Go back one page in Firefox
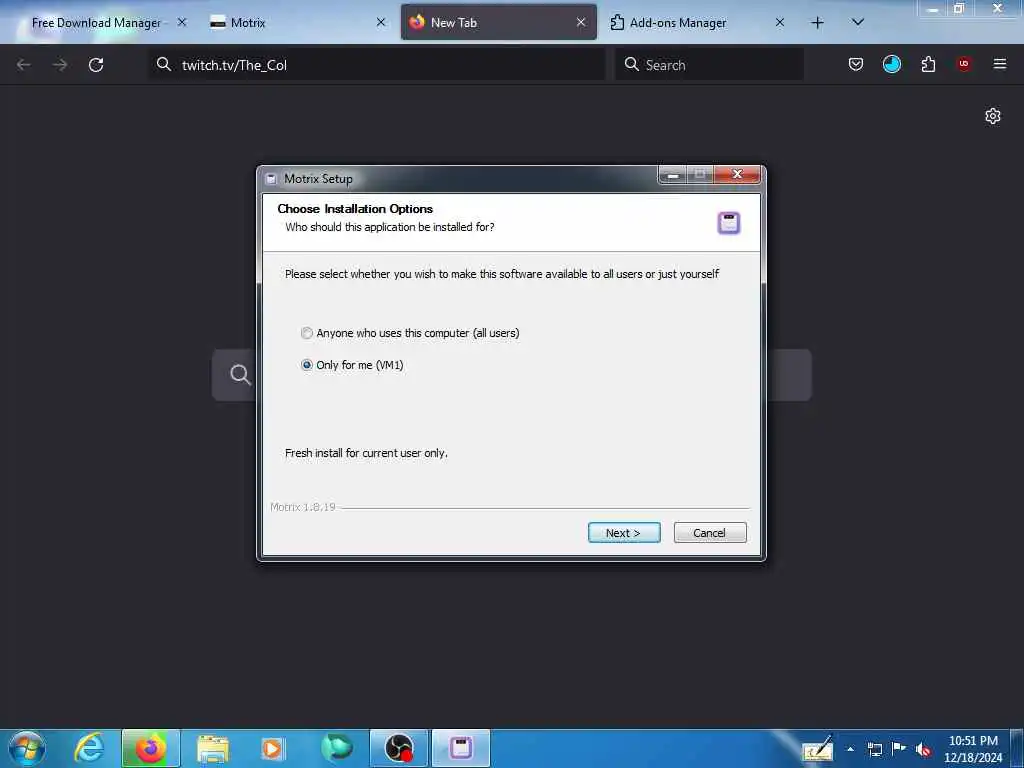This screenshot has width=1024, height=768. coord(24,65)
